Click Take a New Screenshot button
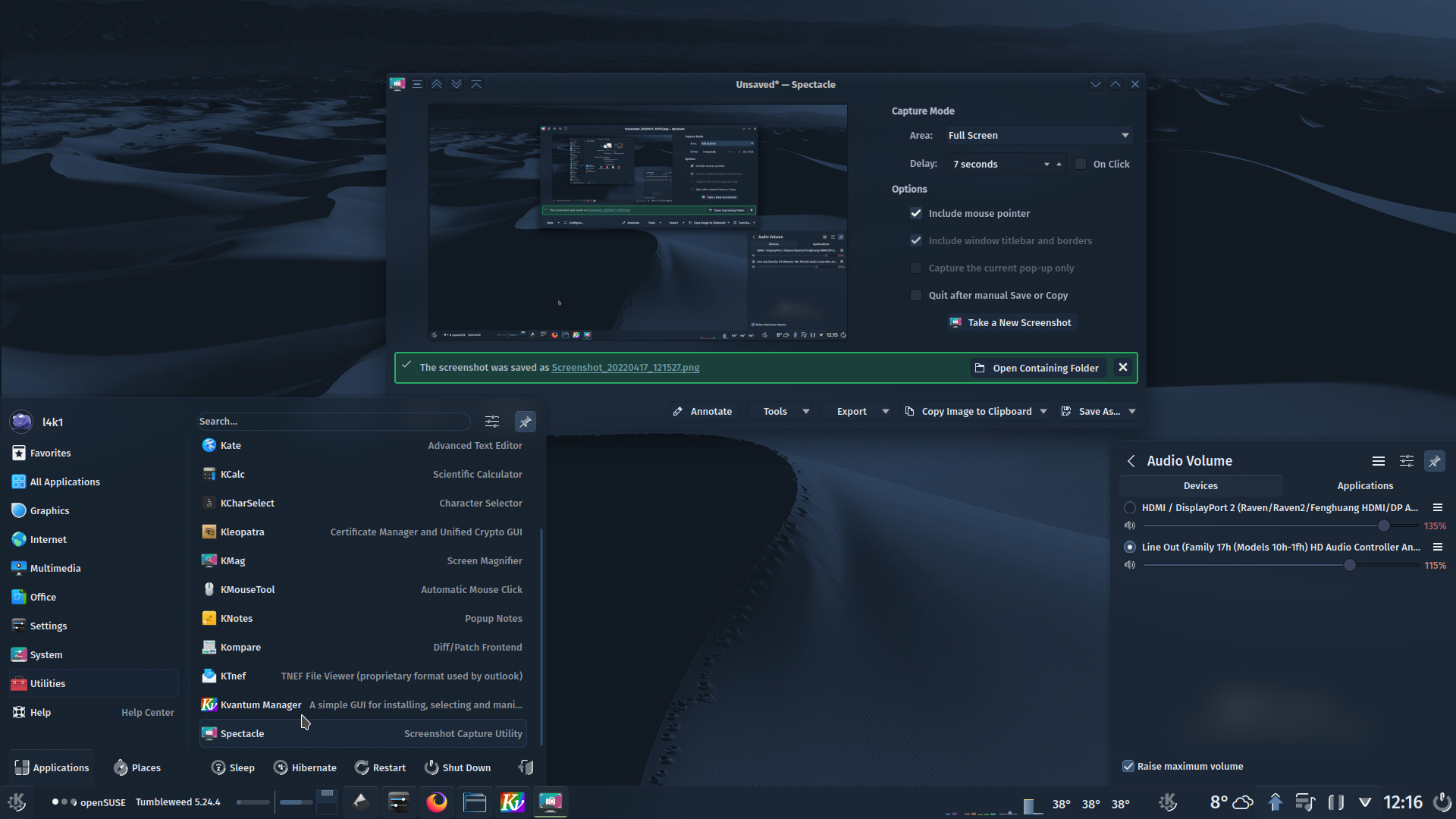 (x=1011, y=322)
